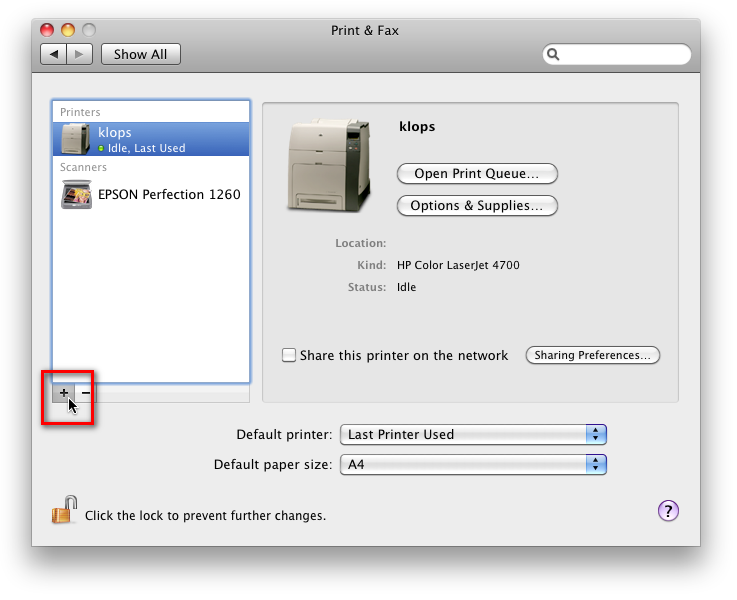Viewport: 737px width, 600px height.
Task: Minimize the Print & Fax window
Action: point(68,30)
